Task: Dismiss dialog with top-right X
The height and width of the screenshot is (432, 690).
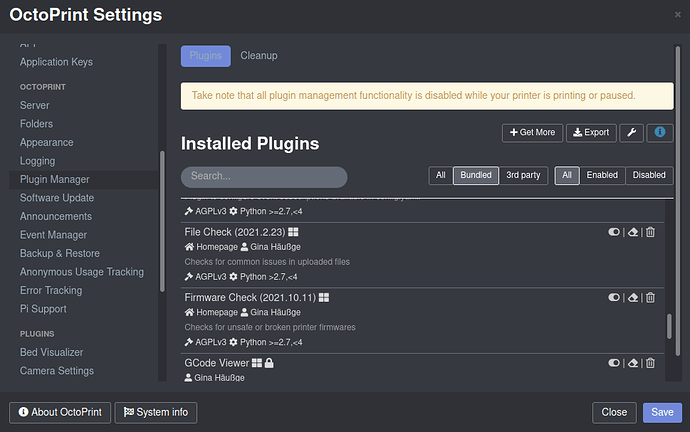Action: pyautogui.click(x=678, y=15)
